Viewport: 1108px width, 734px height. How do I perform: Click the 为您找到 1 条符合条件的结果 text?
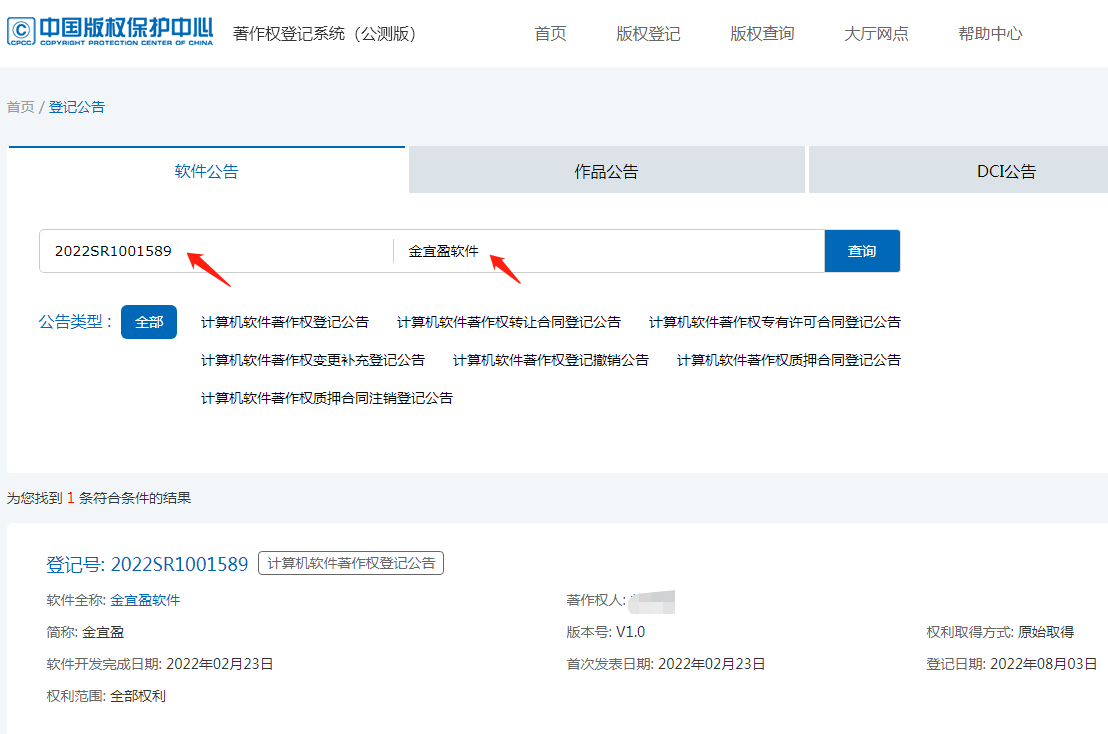click(x=99, y=498)
